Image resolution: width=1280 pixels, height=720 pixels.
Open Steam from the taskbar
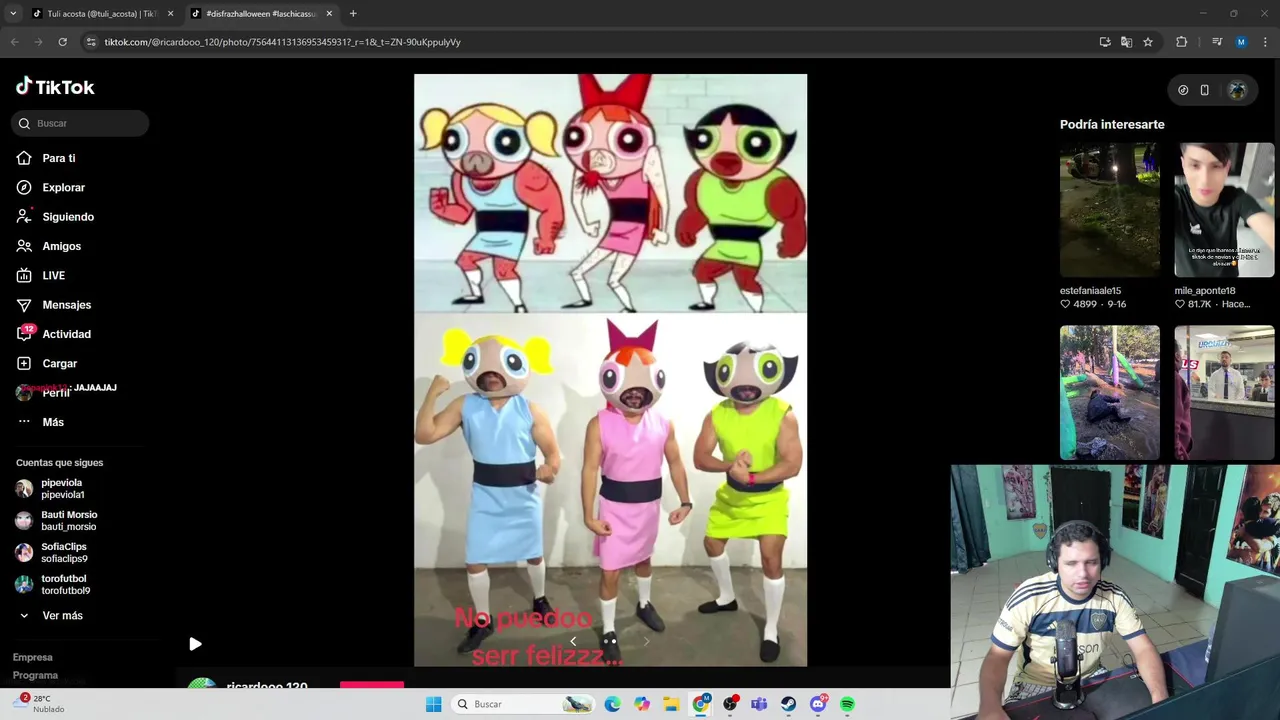789,704
